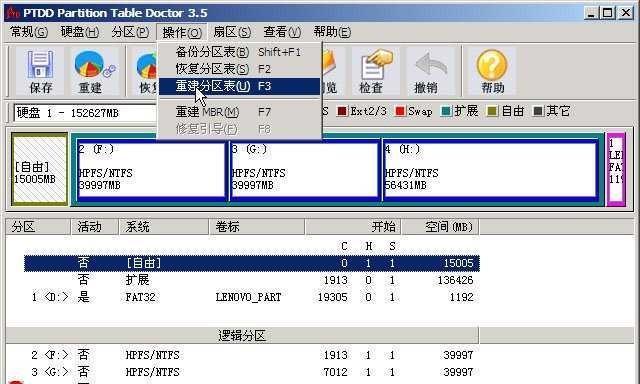Click the 开始 column header
640x384 pixels.
click(x=353, y=226)
